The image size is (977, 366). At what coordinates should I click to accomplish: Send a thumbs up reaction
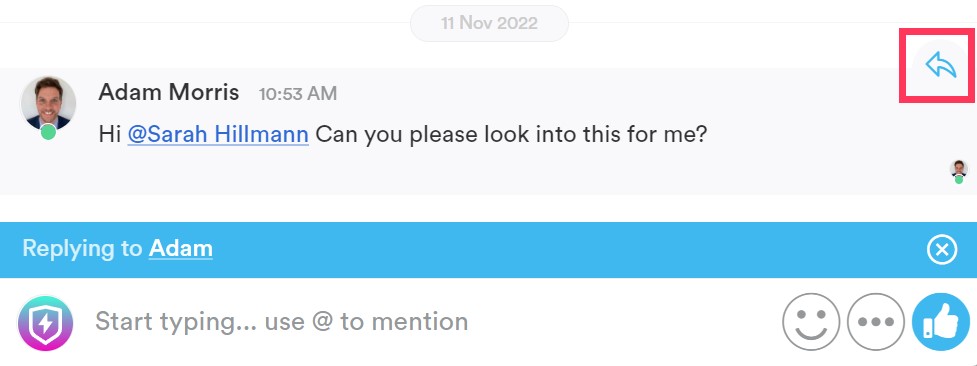tap(941, 322)
